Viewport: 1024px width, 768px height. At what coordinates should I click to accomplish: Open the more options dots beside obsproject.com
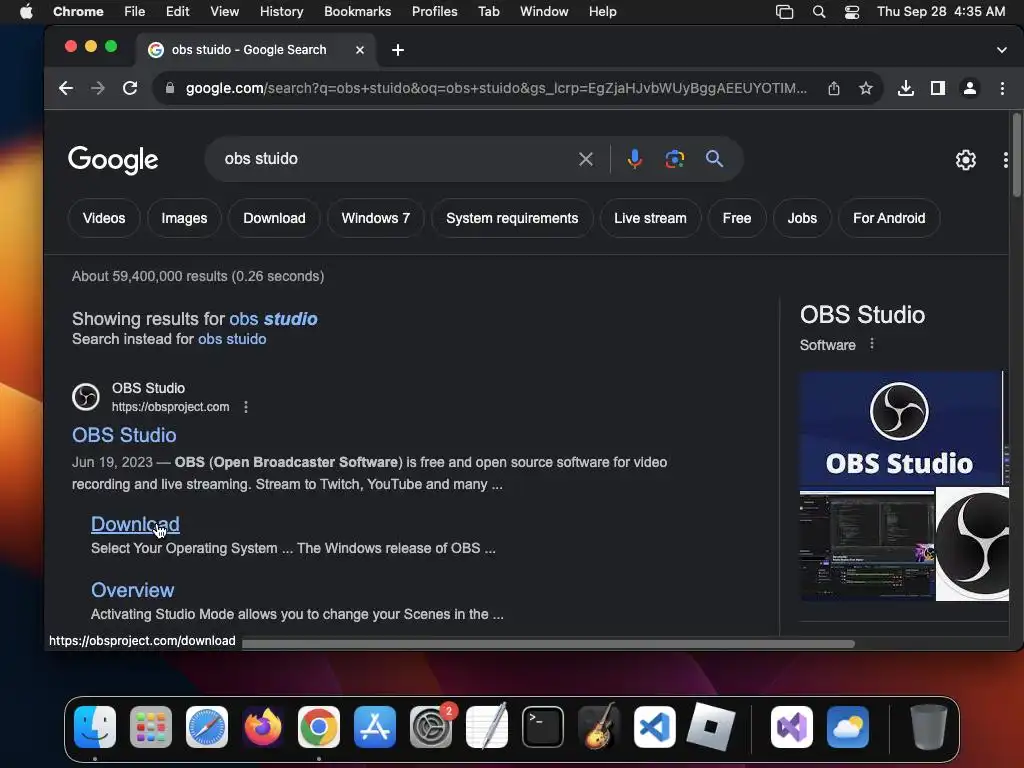[x=246, y=407]
